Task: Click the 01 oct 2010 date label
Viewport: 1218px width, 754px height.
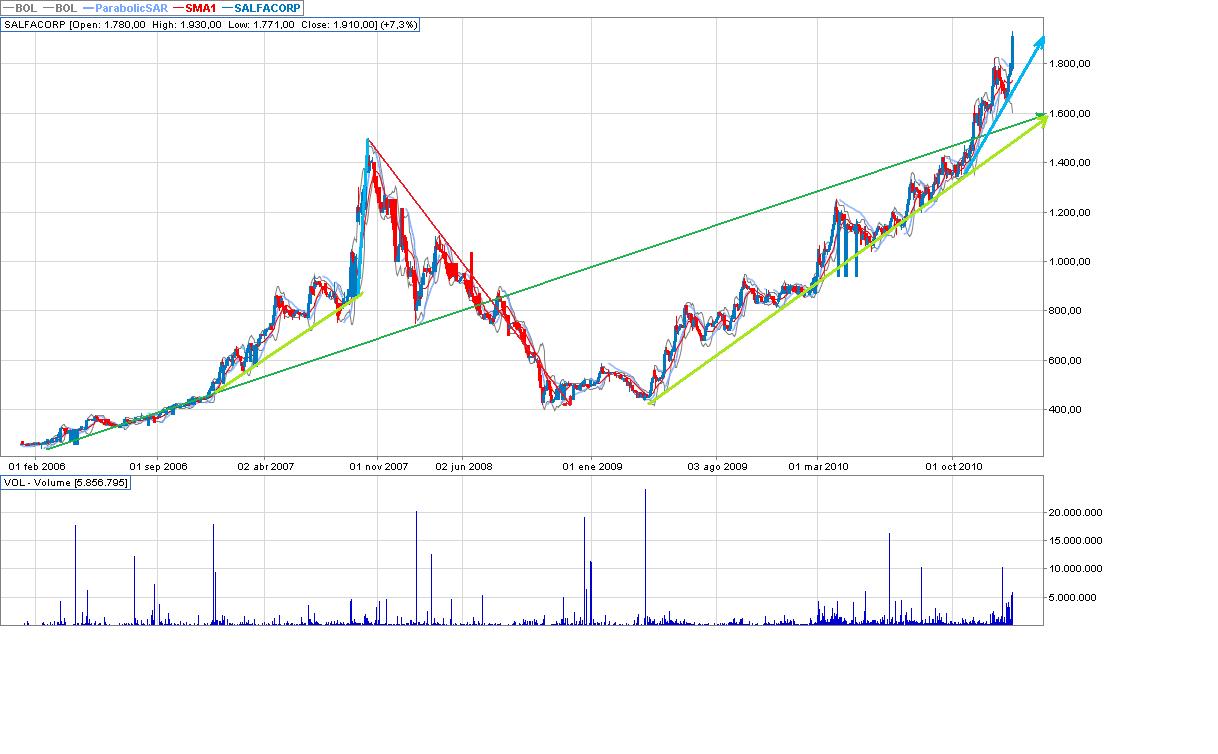Action: [x=955, y=466]
